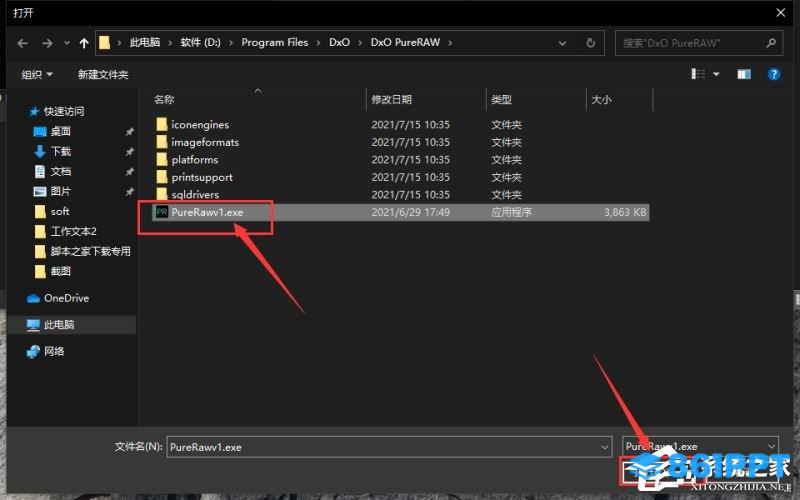Open the file type filter dropdown
Image resolution: width=800 pixels, height=500 pixels.
click(701, 446)
